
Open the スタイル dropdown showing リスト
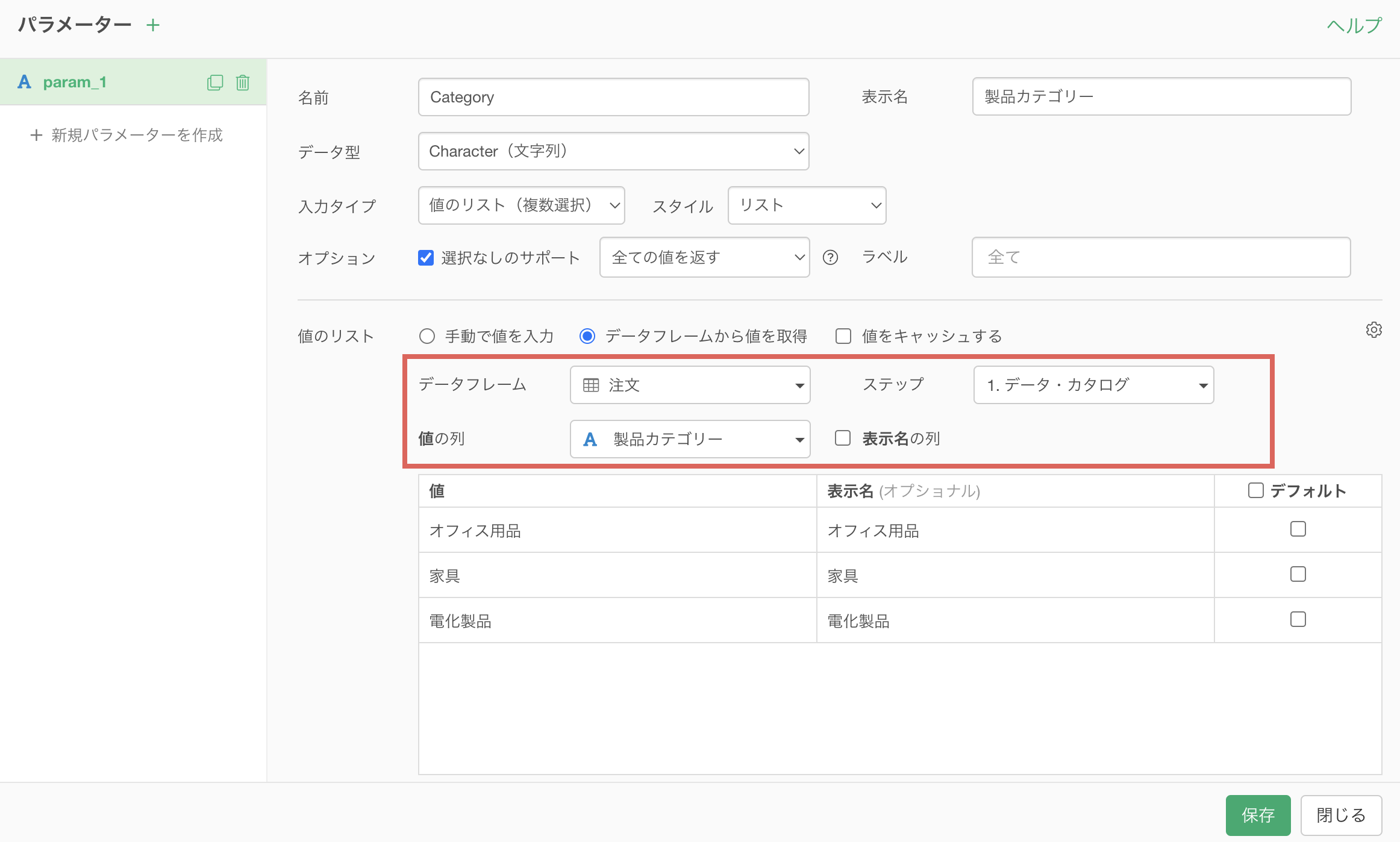(807, 205)
